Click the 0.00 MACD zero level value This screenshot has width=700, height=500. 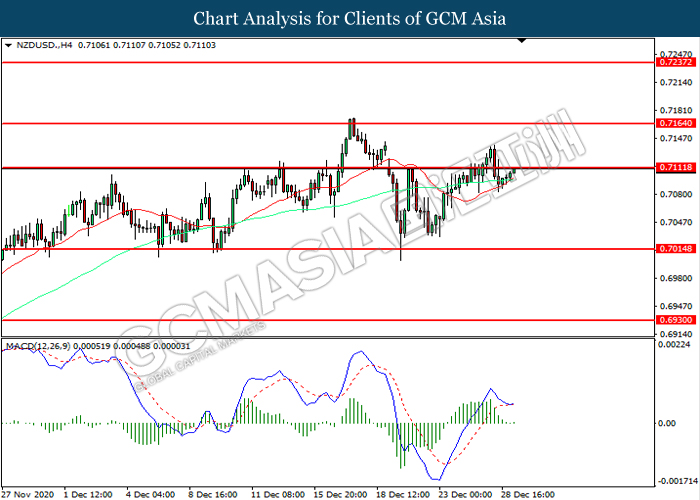coord(667,423)
